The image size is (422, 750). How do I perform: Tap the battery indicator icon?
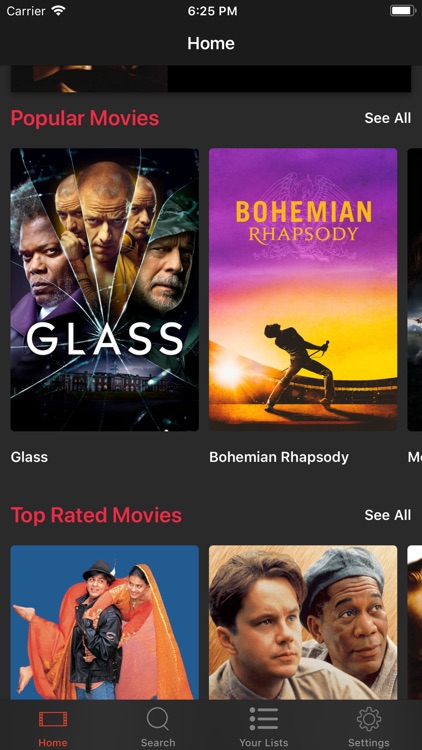click(402, 11)
